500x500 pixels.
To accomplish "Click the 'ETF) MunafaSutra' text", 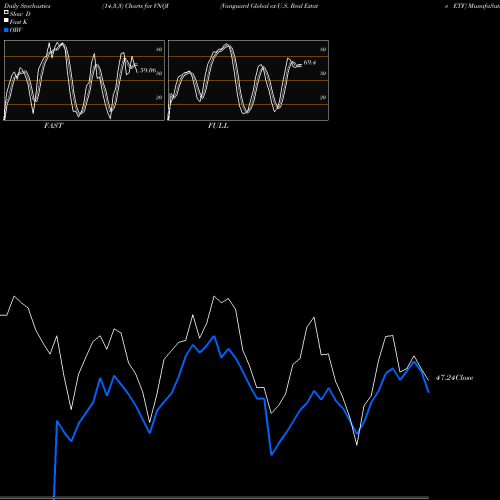I will click(x=476, y=6).
